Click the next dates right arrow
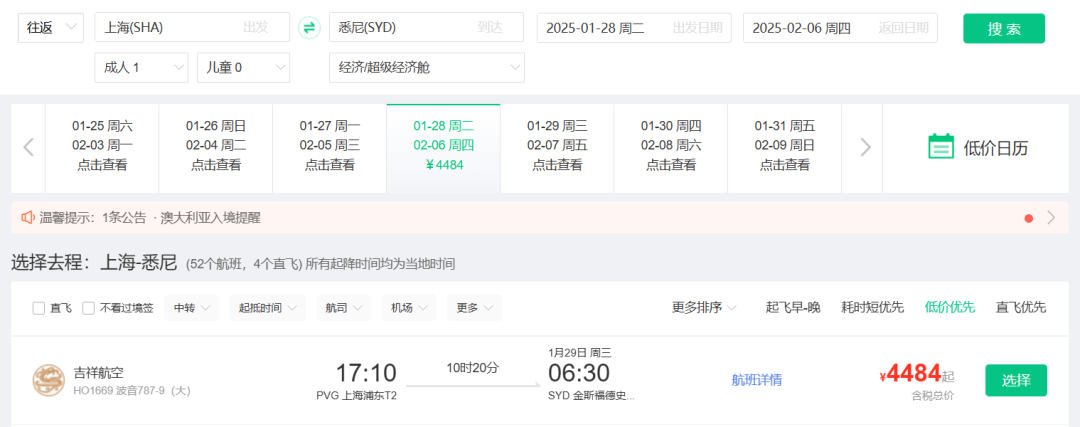This screenshot has height=427, width=1080. (x=865, y=147)
